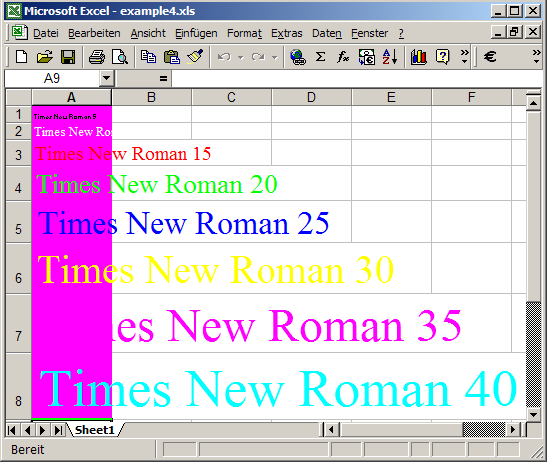
Task: Click the vertical scrollbar down arrow
Action: (533, 415)
